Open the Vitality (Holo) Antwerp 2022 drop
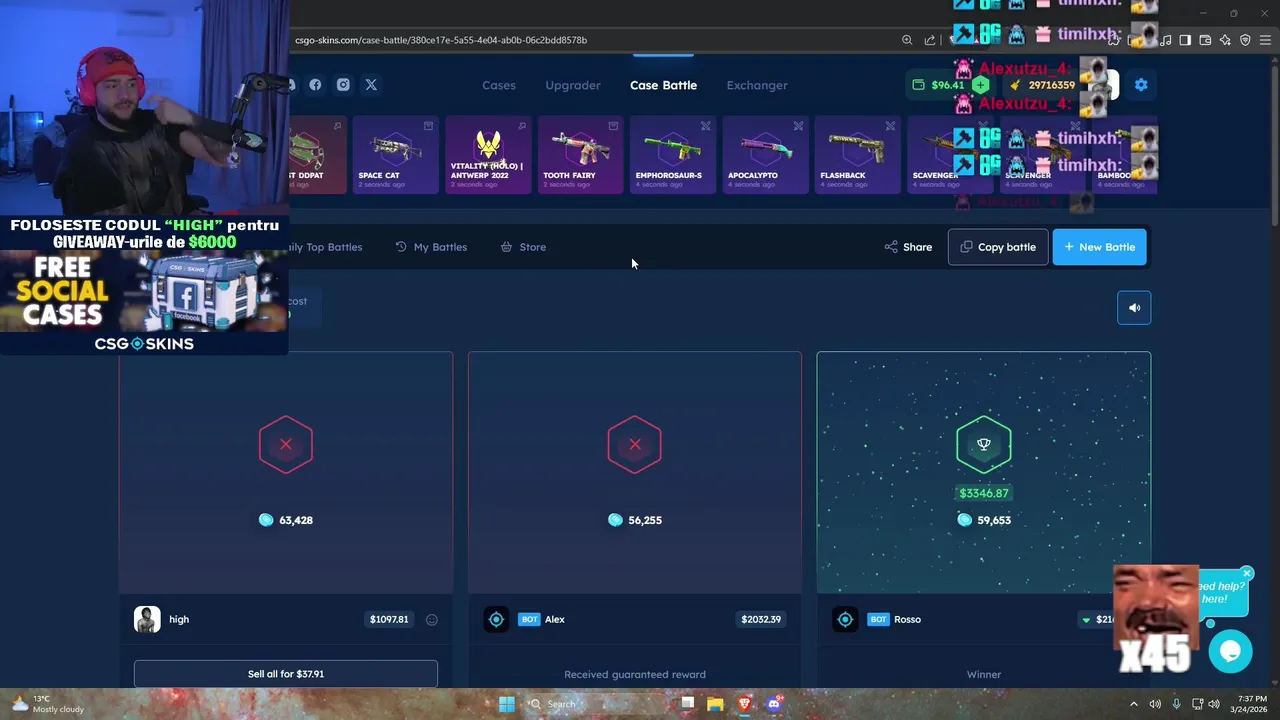1280x720 pixels. tap(488, 154)
